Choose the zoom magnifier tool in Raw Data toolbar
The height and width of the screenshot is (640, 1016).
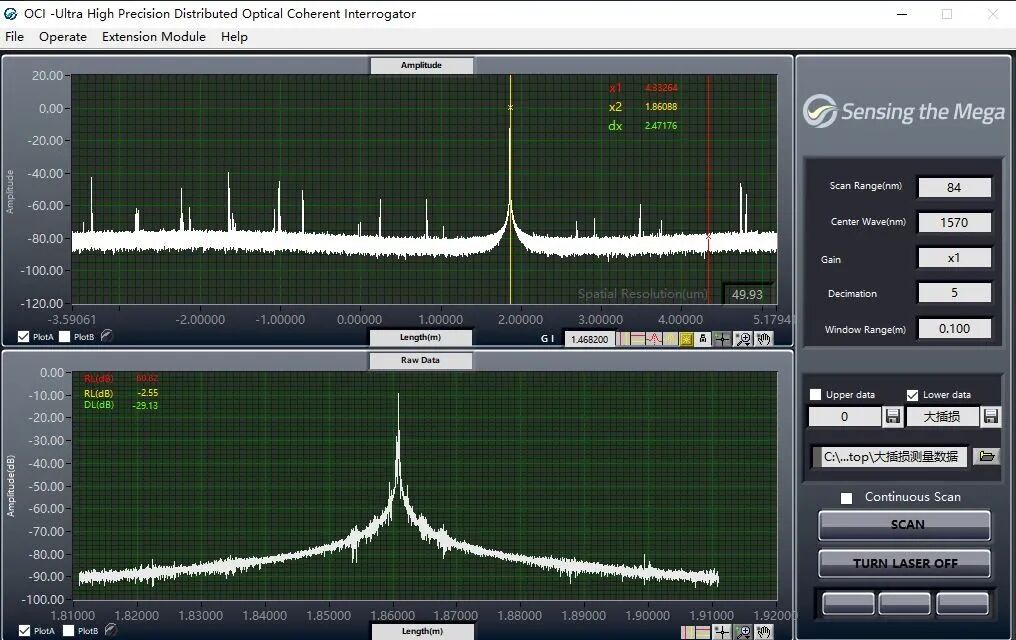click(743, 632)
